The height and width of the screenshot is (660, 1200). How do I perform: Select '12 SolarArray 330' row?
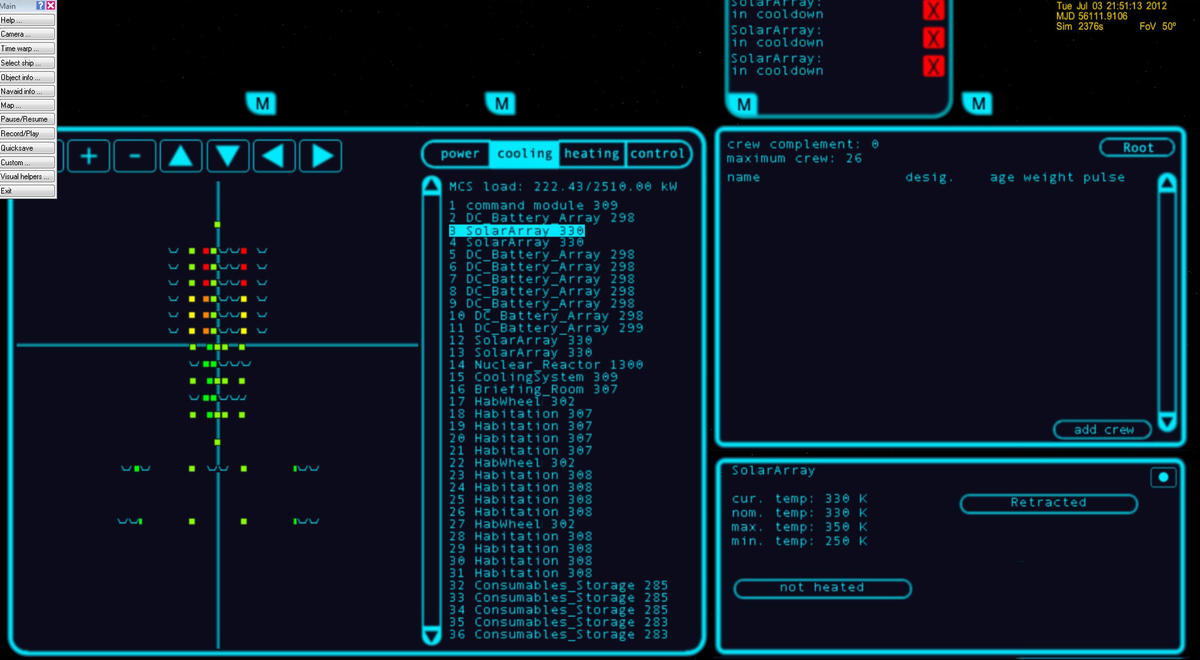[521, 341]
